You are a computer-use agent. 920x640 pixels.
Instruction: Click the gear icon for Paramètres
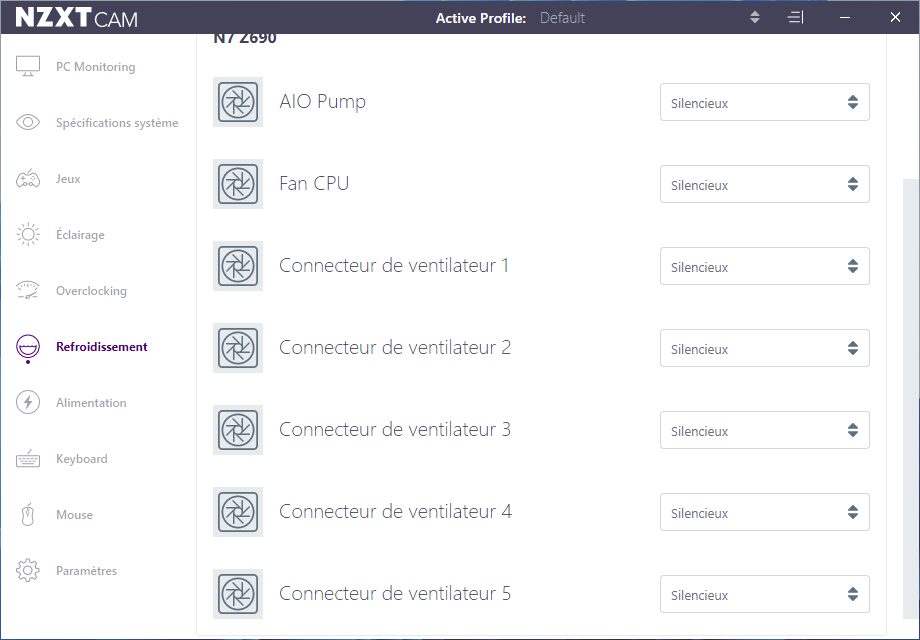click(x=28, y=570)
